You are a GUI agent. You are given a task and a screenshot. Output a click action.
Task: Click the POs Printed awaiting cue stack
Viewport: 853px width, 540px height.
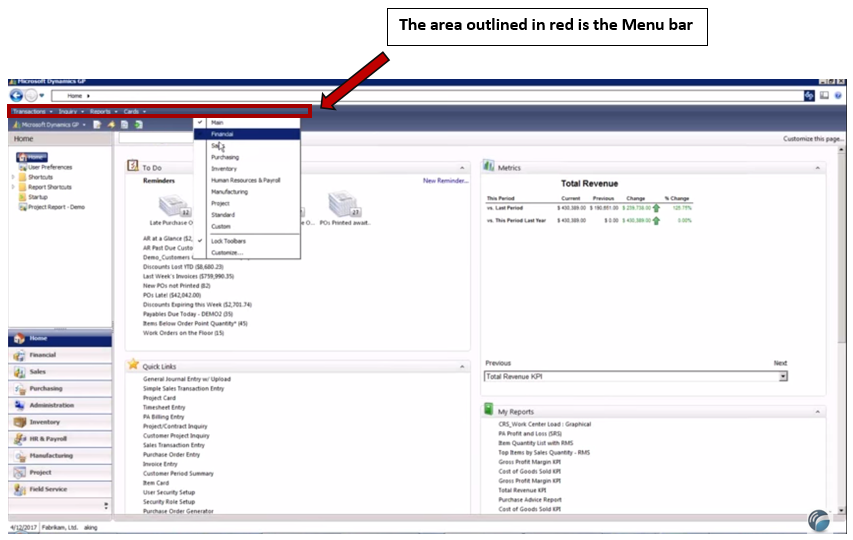[344, 205]
